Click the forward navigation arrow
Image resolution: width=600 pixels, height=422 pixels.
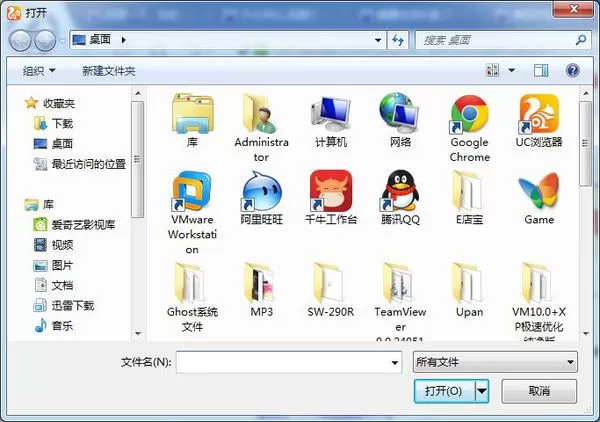[45, 41]
